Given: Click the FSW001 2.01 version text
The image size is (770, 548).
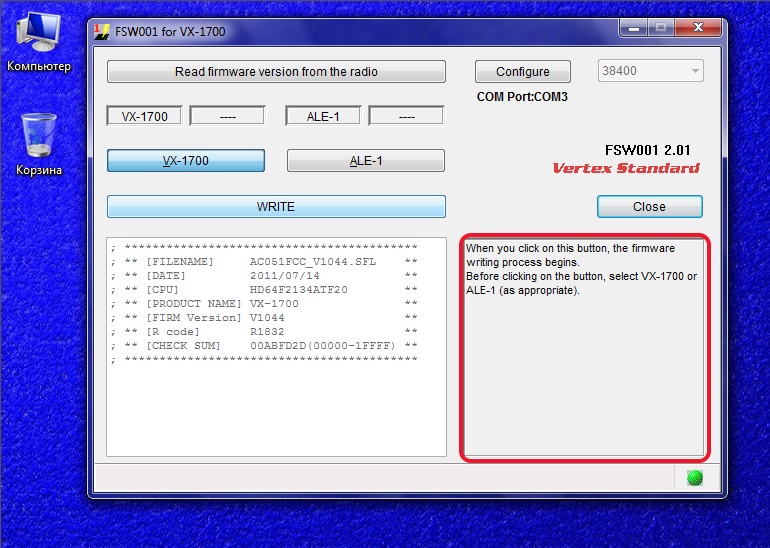Looking at the screenshot, I should (647, 150).
